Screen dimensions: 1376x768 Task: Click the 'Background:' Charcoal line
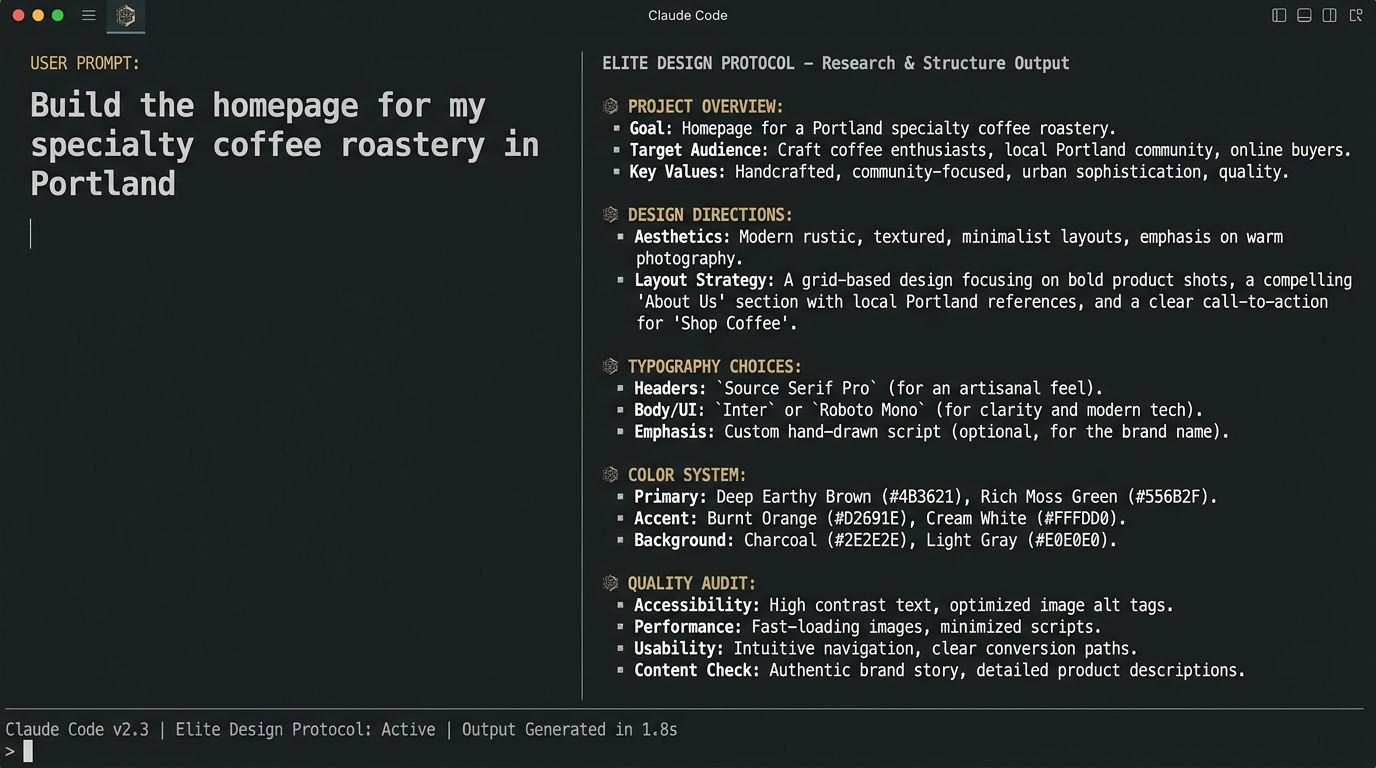876,540
